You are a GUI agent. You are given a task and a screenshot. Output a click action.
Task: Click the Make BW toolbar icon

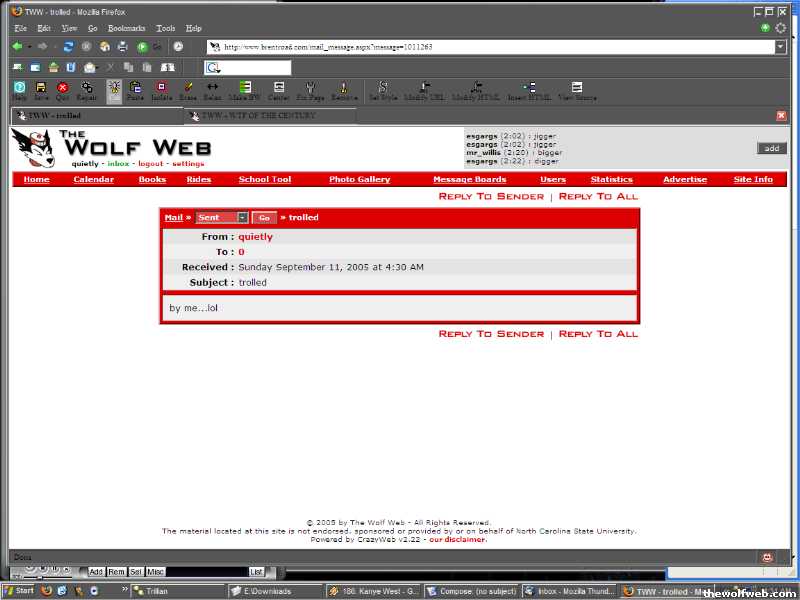(x=244, y=92)
